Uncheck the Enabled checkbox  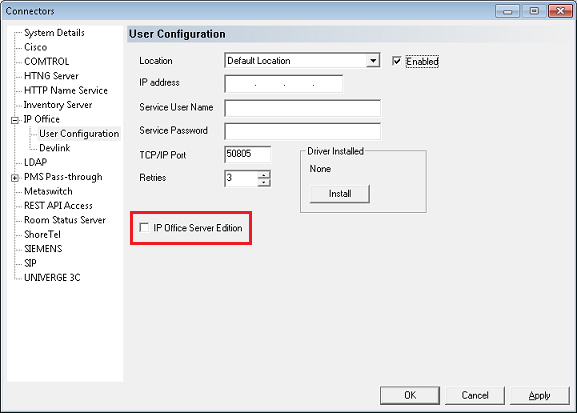pos(396,61)
